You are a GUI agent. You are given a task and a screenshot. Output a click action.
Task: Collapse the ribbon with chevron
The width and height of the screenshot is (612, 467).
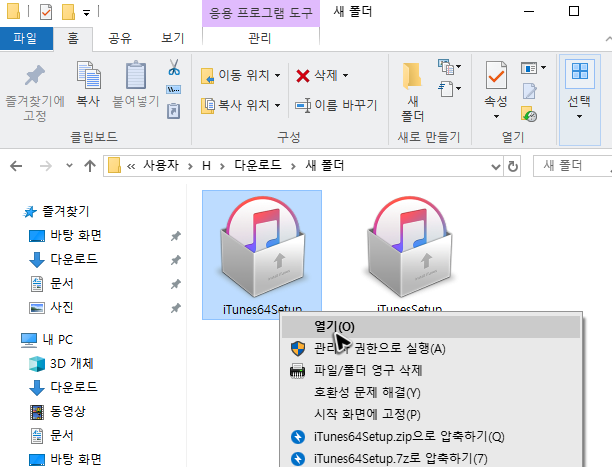click(608, 39)
